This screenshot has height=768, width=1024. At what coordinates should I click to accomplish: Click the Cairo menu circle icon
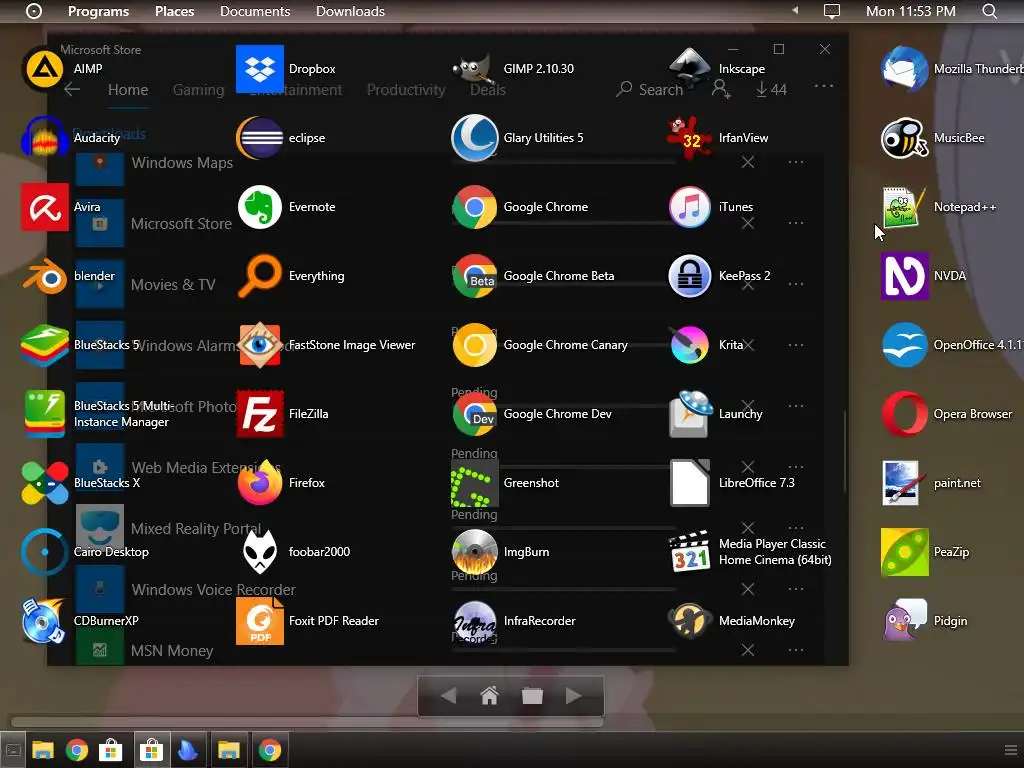33,11
